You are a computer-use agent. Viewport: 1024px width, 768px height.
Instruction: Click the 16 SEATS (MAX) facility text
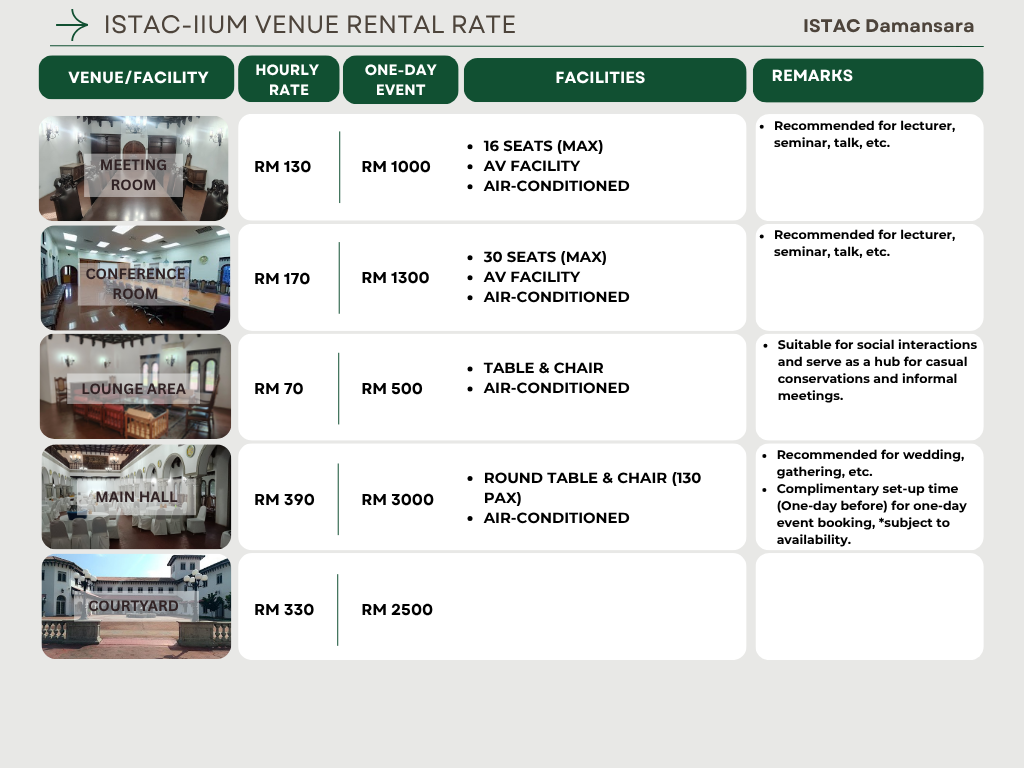click(543, 146)
